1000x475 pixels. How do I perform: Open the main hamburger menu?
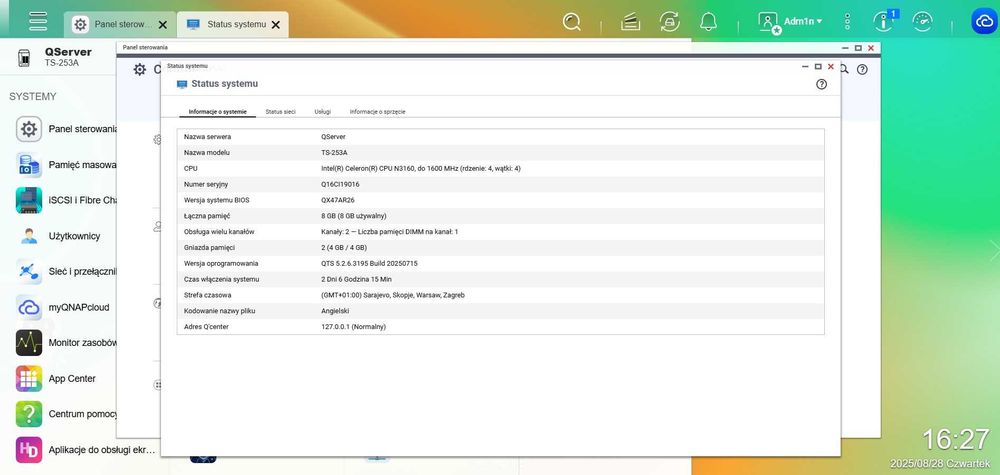tap(38, 20)
